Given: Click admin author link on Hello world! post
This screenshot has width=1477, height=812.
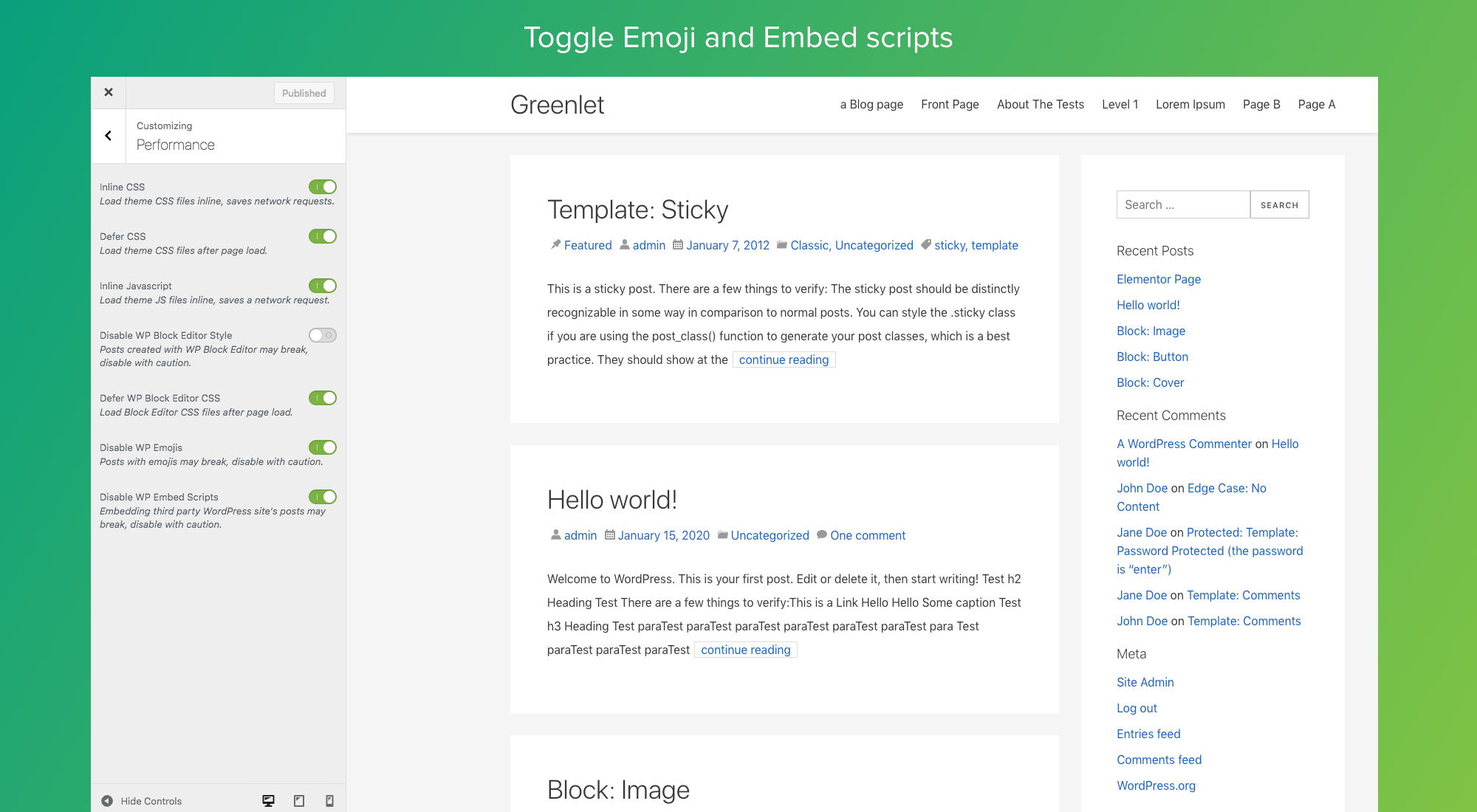Looking at the screenshot, I should 580,535.
